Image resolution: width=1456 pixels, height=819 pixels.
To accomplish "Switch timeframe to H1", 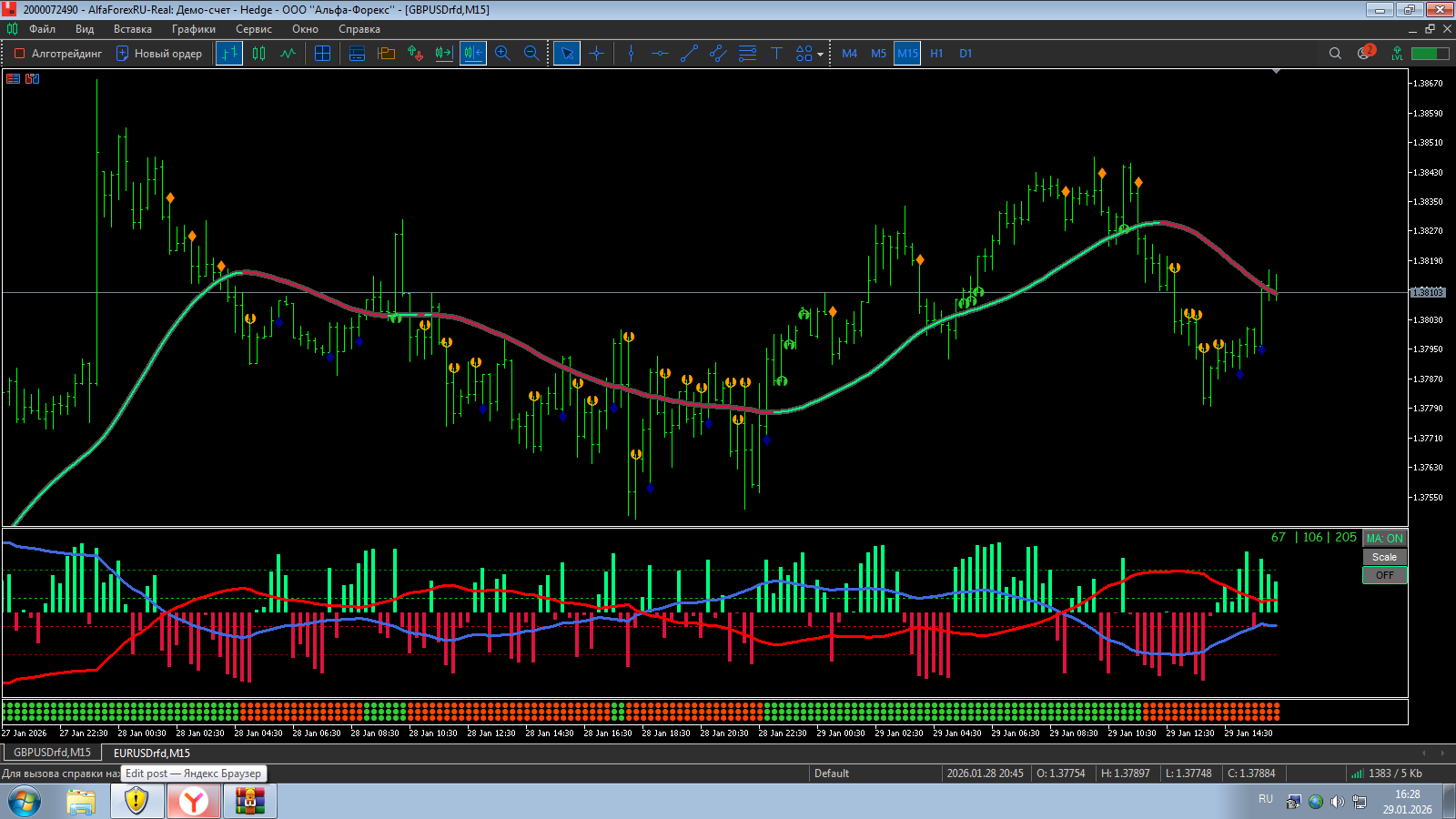I will (x=936, y=54).
